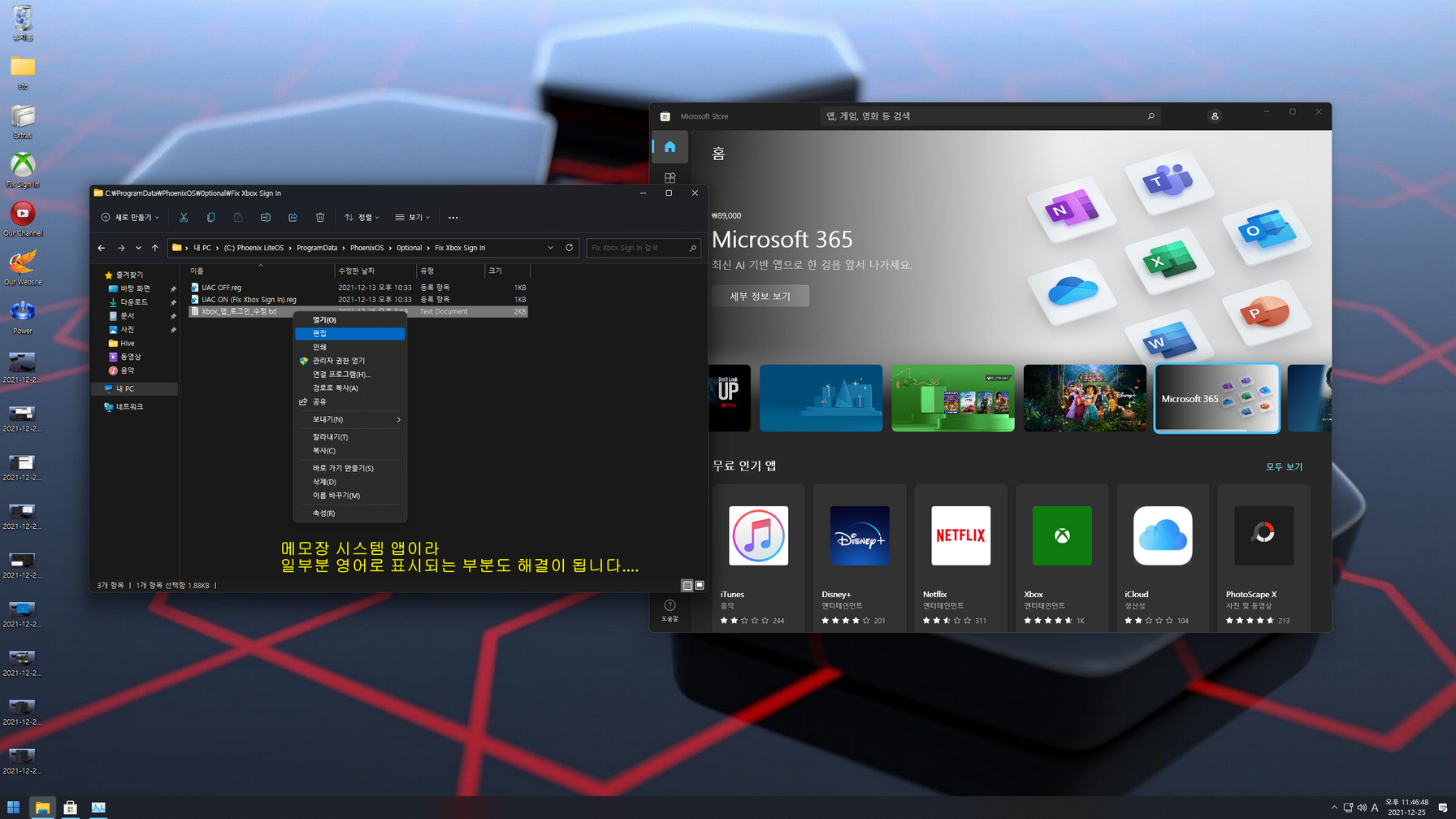Click Optional in the Explorer breadcrumb

(x=409, y=248)
